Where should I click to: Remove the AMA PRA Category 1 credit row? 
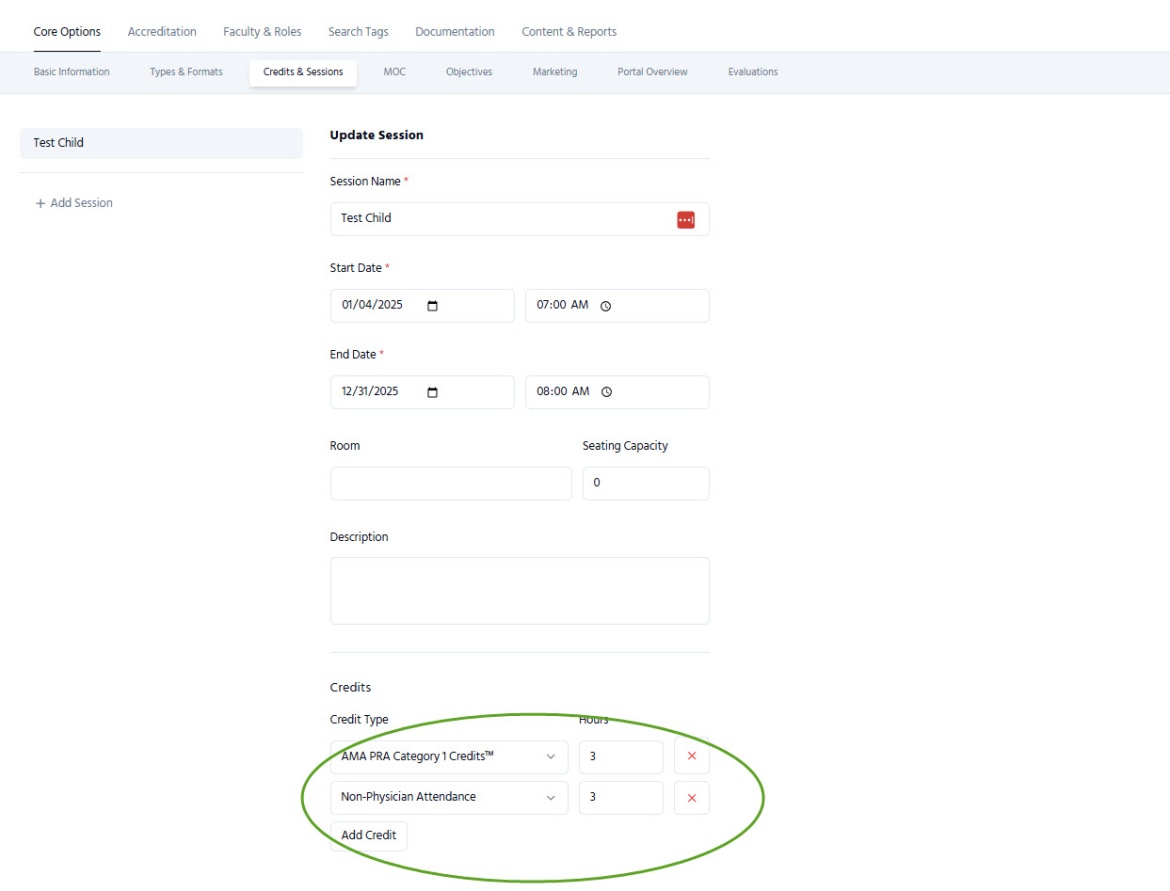(691, 757)
